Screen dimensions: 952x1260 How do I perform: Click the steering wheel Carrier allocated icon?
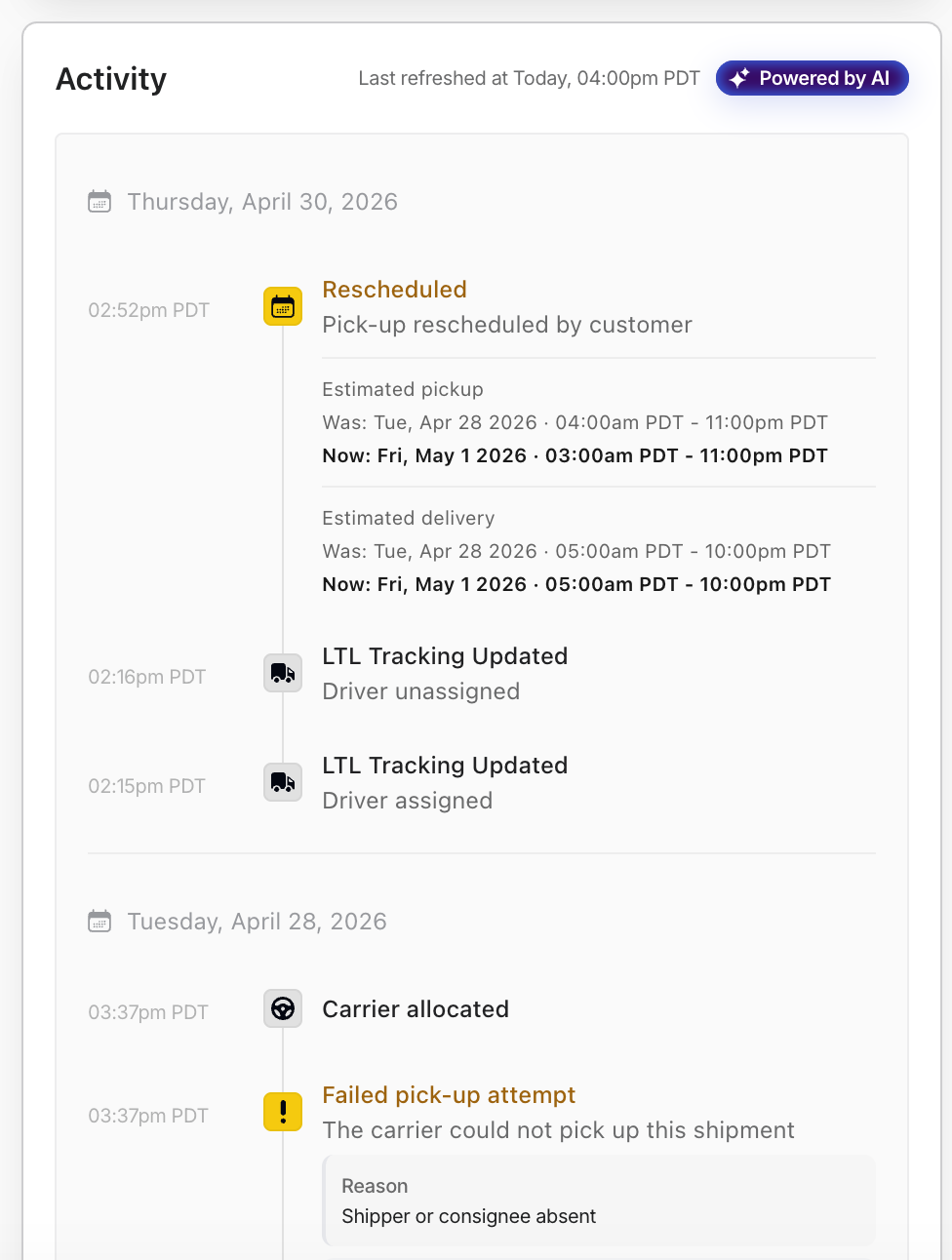[283, 1008]
